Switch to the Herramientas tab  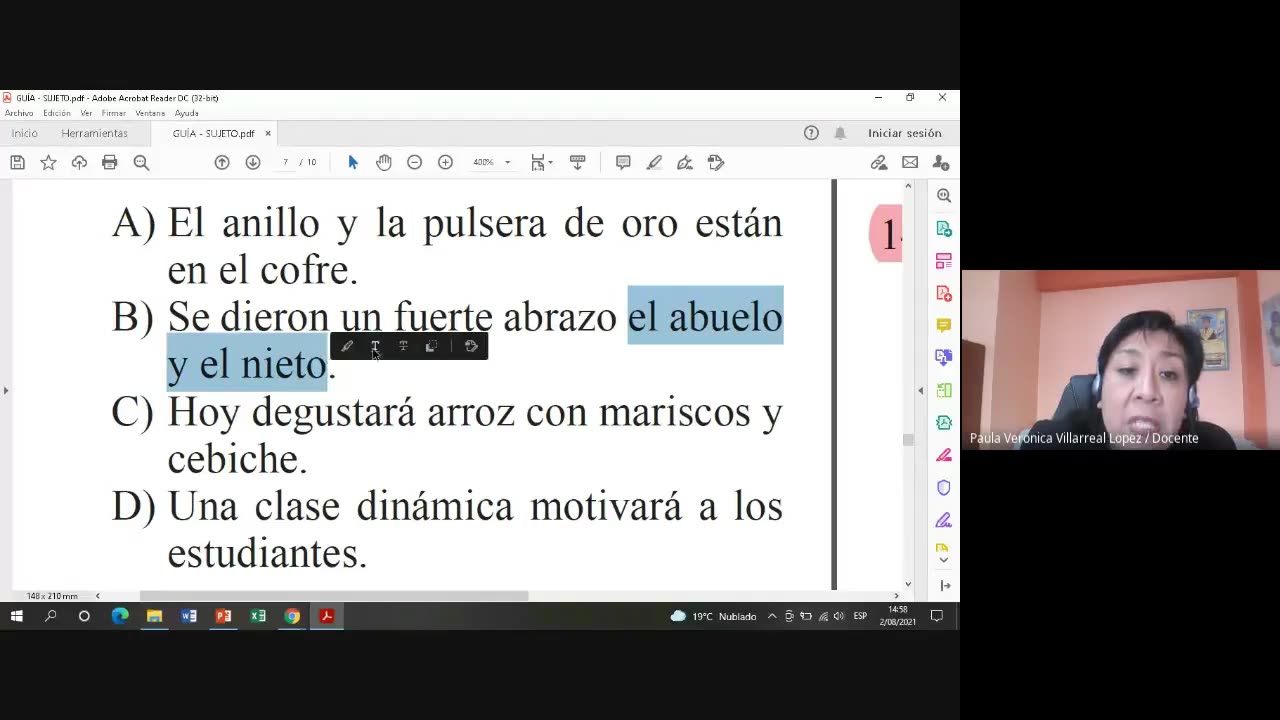[94, 133]
